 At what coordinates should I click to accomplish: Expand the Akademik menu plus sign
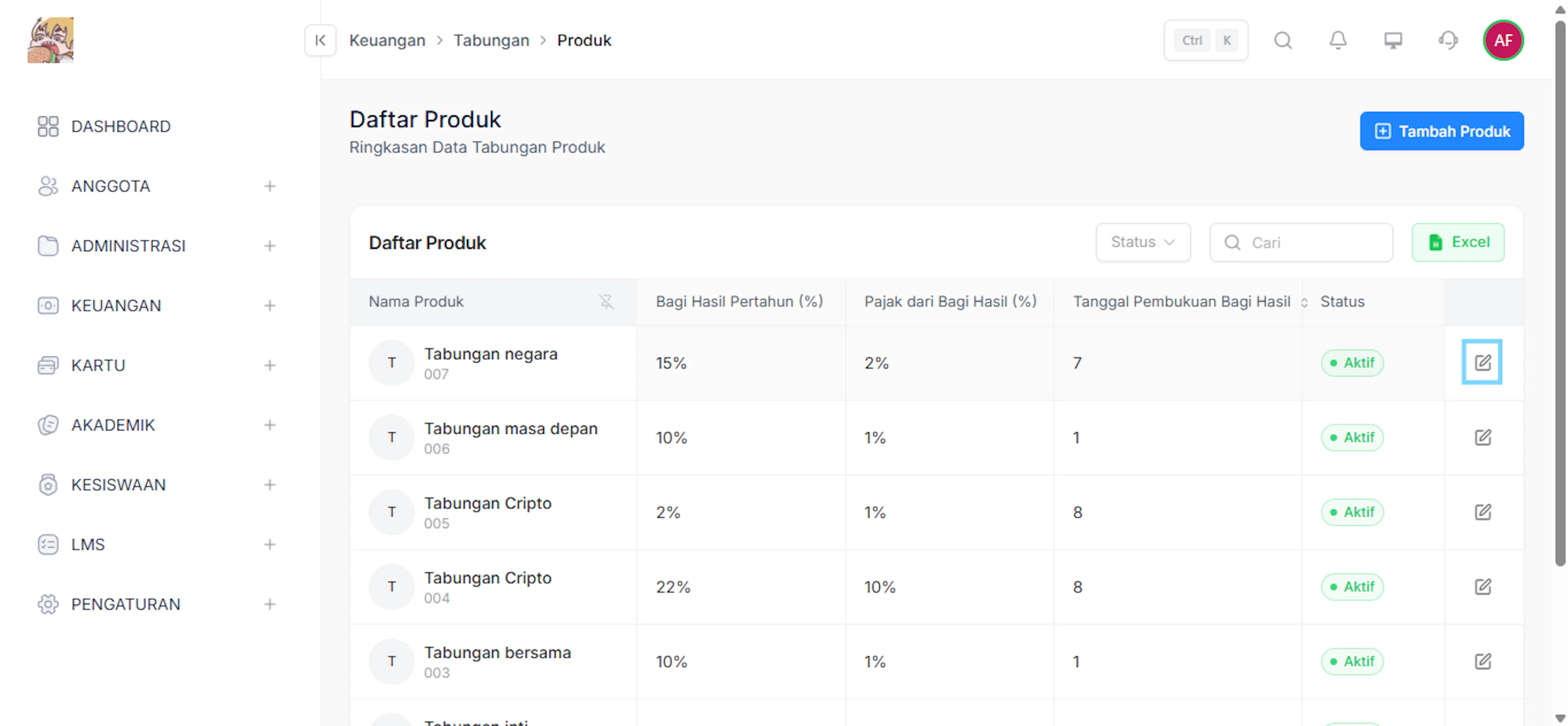(x=269, y=425)
